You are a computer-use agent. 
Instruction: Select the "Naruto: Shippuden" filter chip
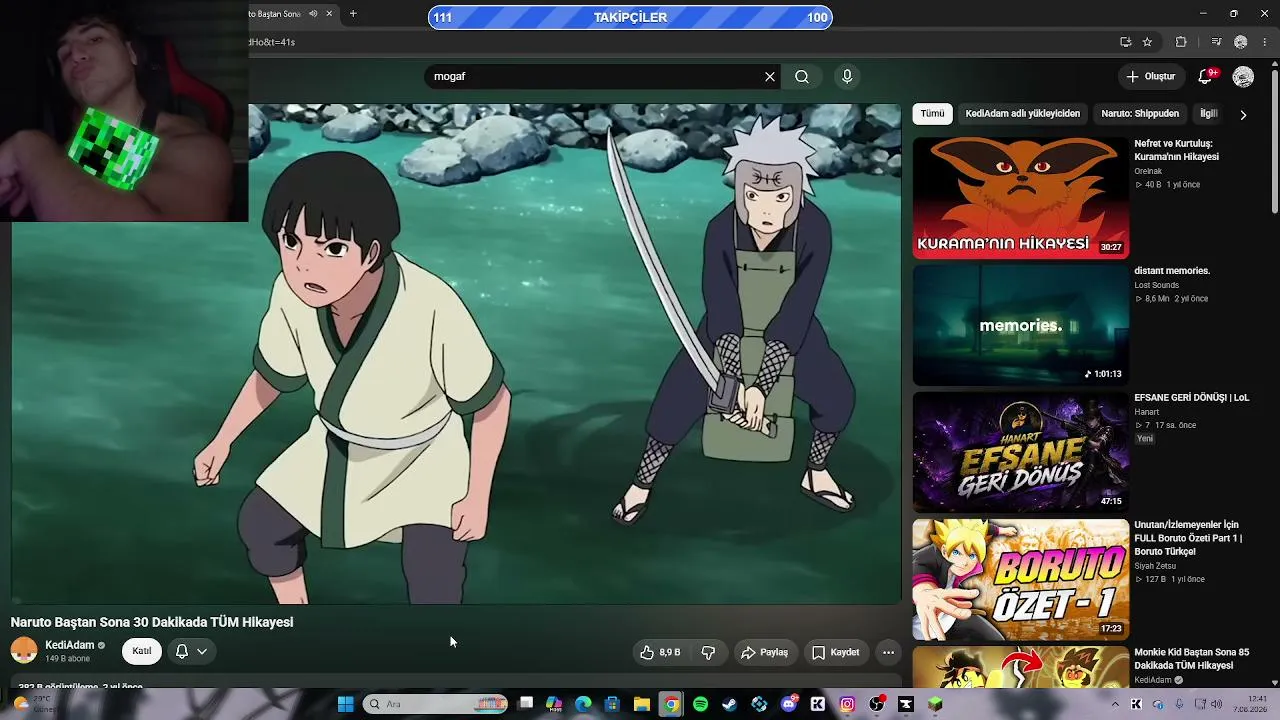[1140, 114]
